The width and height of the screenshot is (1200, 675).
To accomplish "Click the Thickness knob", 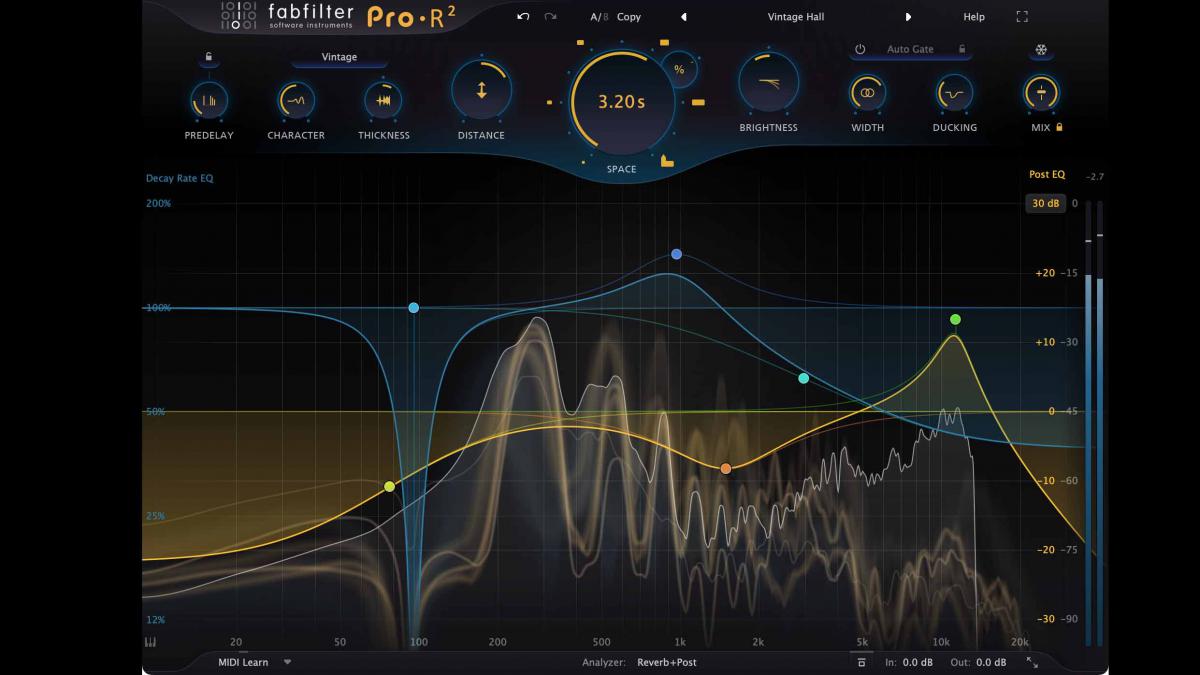I will point(383,100).
